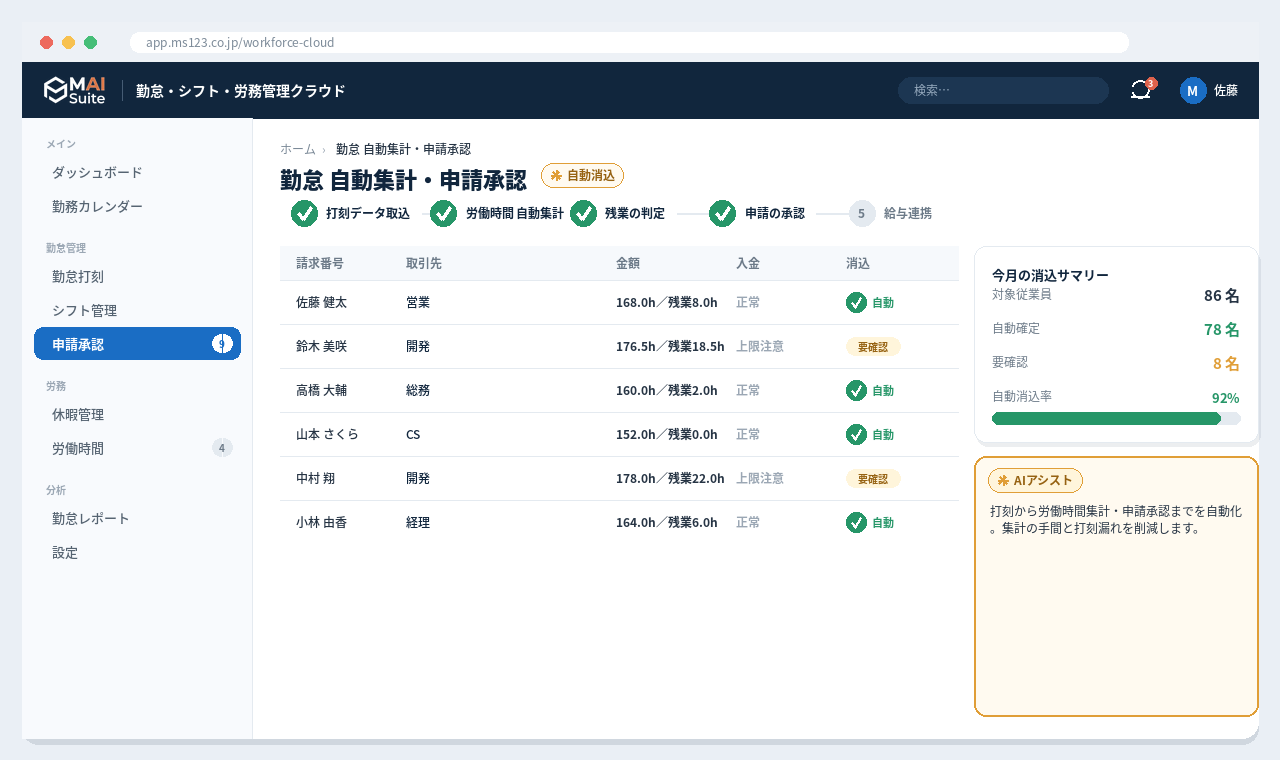Image resolution: width=1280 pixels, height=760 pixels.
Task: Click the red macOS close dot
Action: (x=46, y=42)
